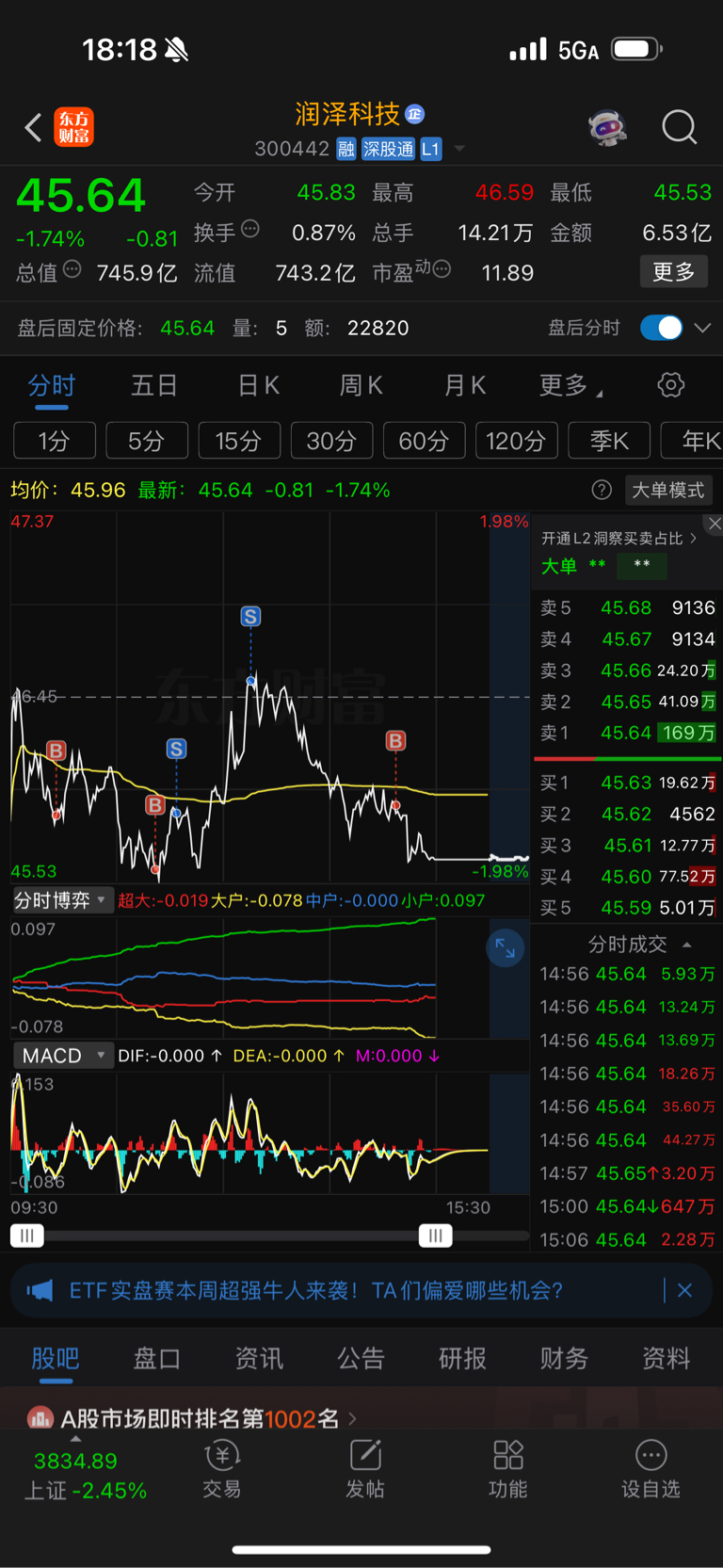Screen dimensions: 723x1568
Task: Tap the 融 margin trading badge
Action: 346,149
